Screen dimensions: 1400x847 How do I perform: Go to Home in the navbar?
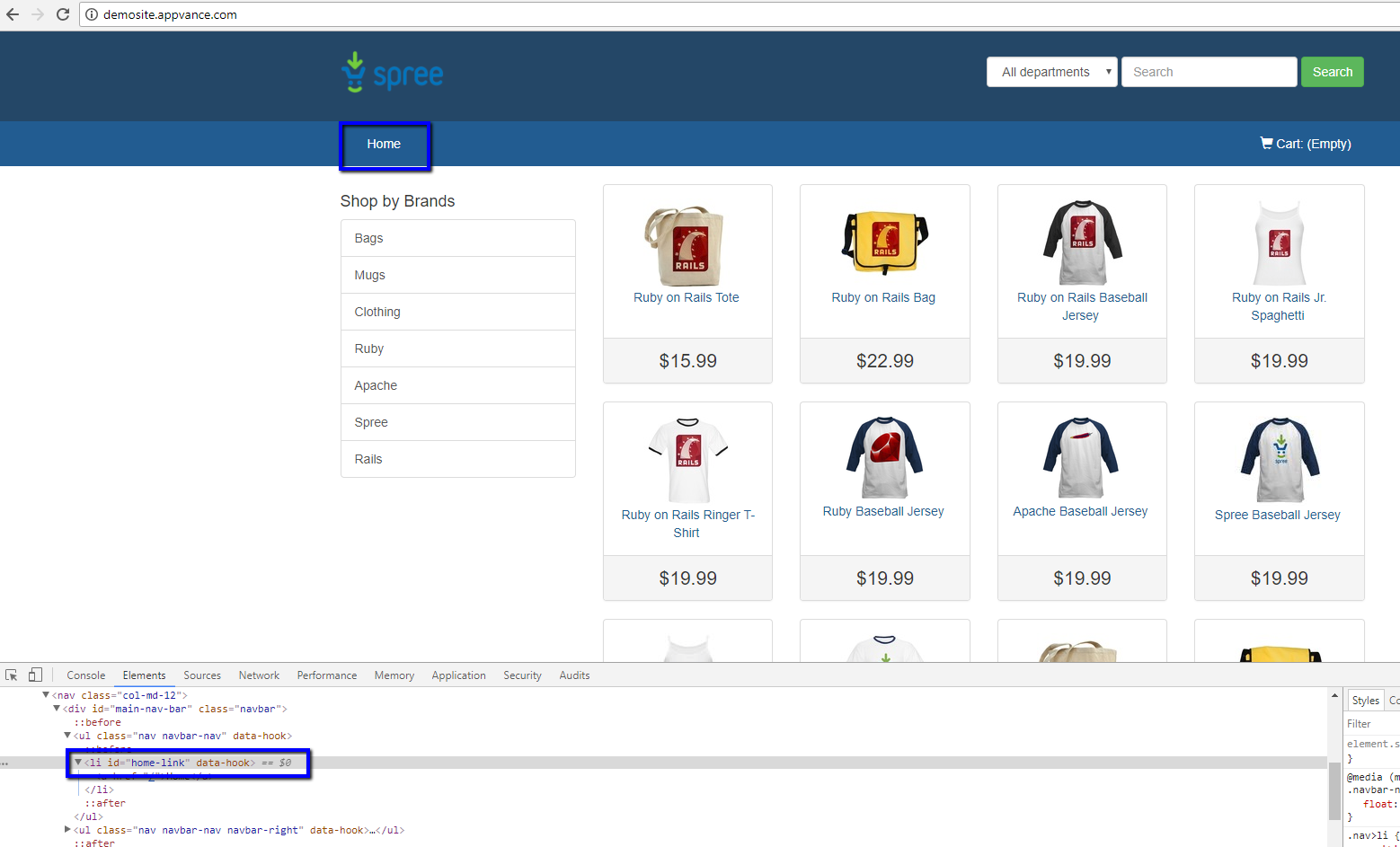[x=384, y=144]
